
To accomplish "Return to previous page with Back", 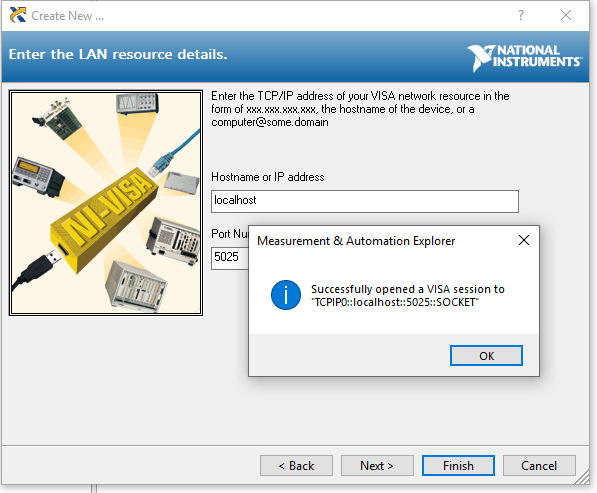I will click(296, 466).
